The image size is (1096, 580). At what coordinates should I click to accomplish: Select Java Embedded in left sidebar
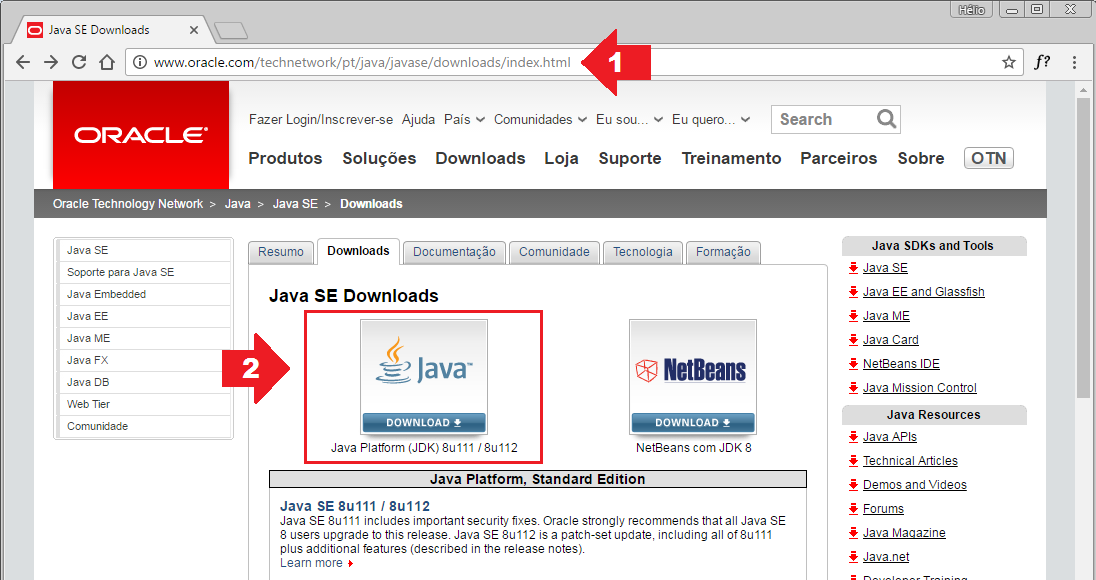click(x=143, y=294)
